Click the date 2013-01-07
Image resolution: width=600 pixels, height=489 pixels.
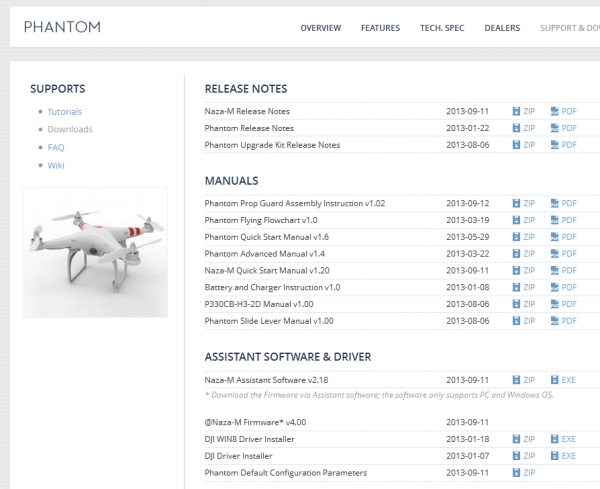468,456
